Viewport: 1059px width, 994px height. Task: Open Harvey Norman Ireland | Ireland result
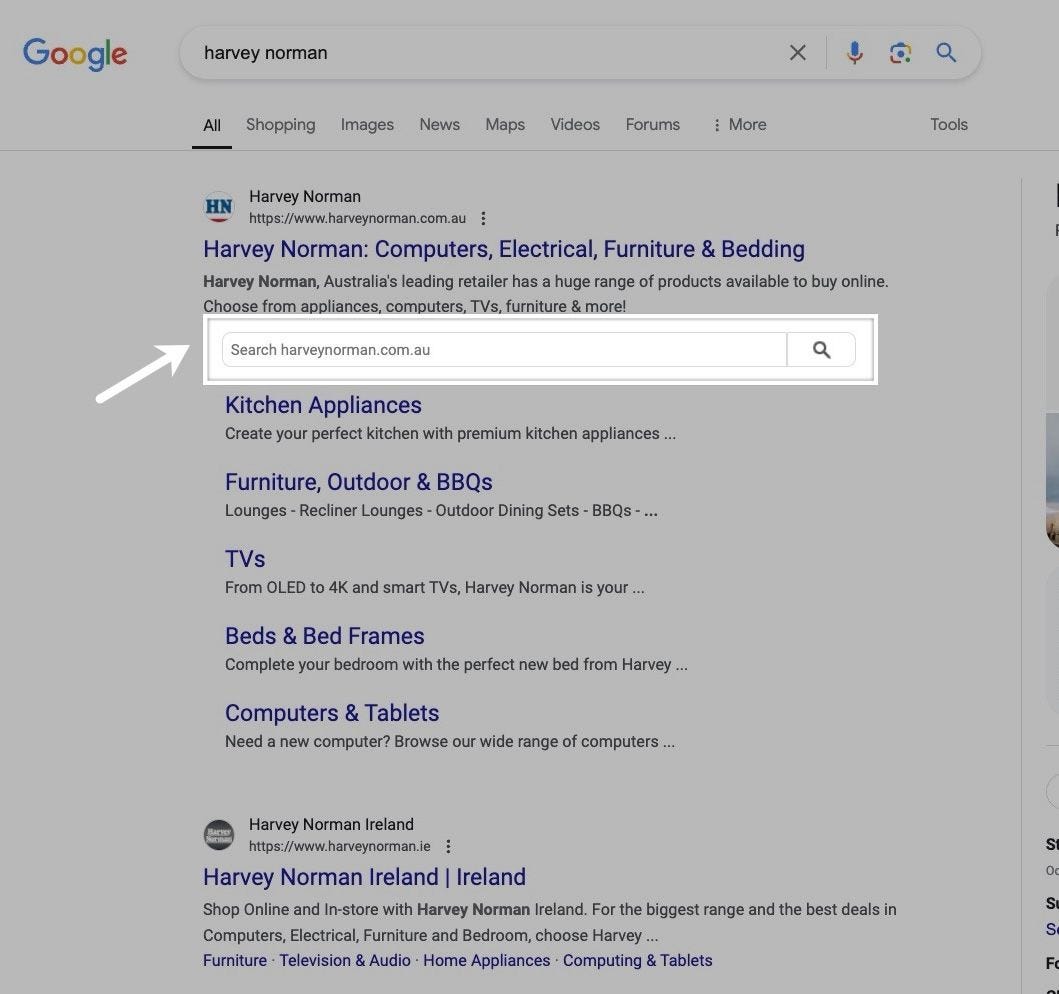coord(364,877)
